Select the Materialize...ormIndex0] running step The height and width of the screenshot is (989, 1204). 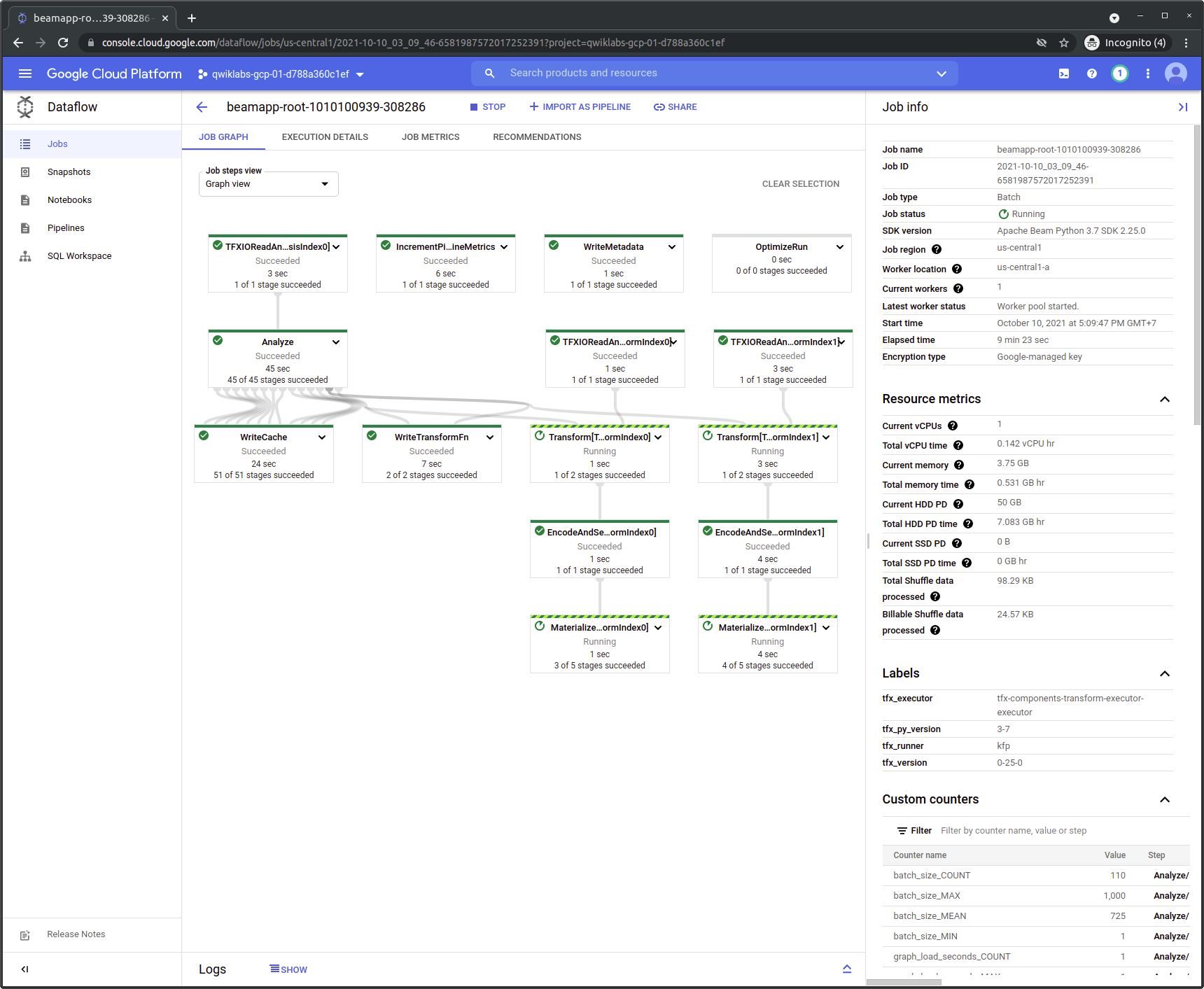[x=600, y=645]
